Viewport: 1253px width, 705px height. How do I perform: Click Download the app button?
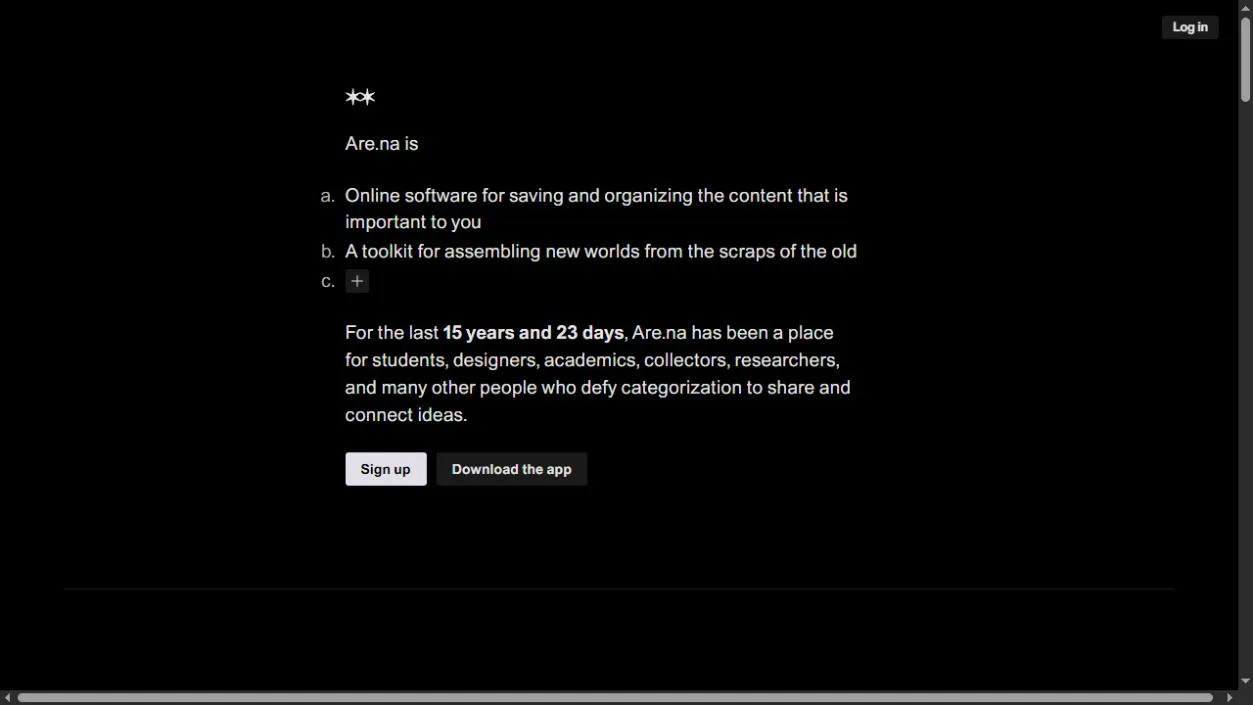pos(512,469)
